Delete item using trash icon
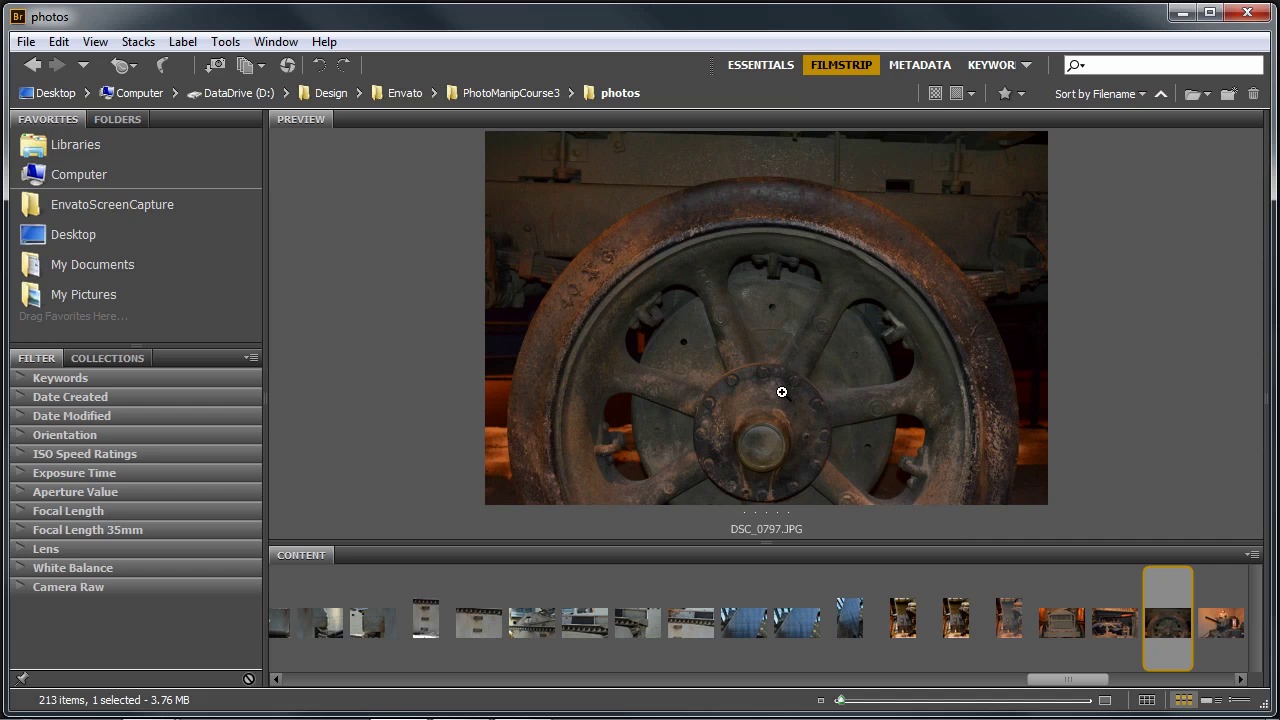The image size is (1280, 720). click(x=1253, y=94)
